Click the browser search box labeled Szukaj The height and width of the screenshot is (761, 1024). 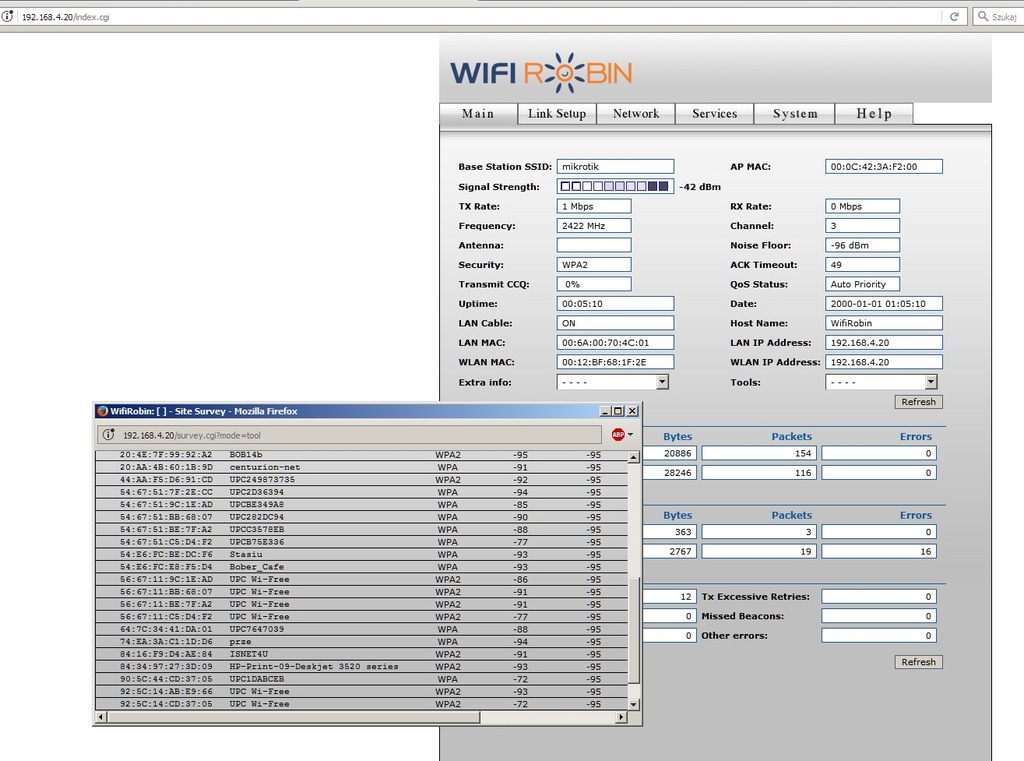coord(998,17)
